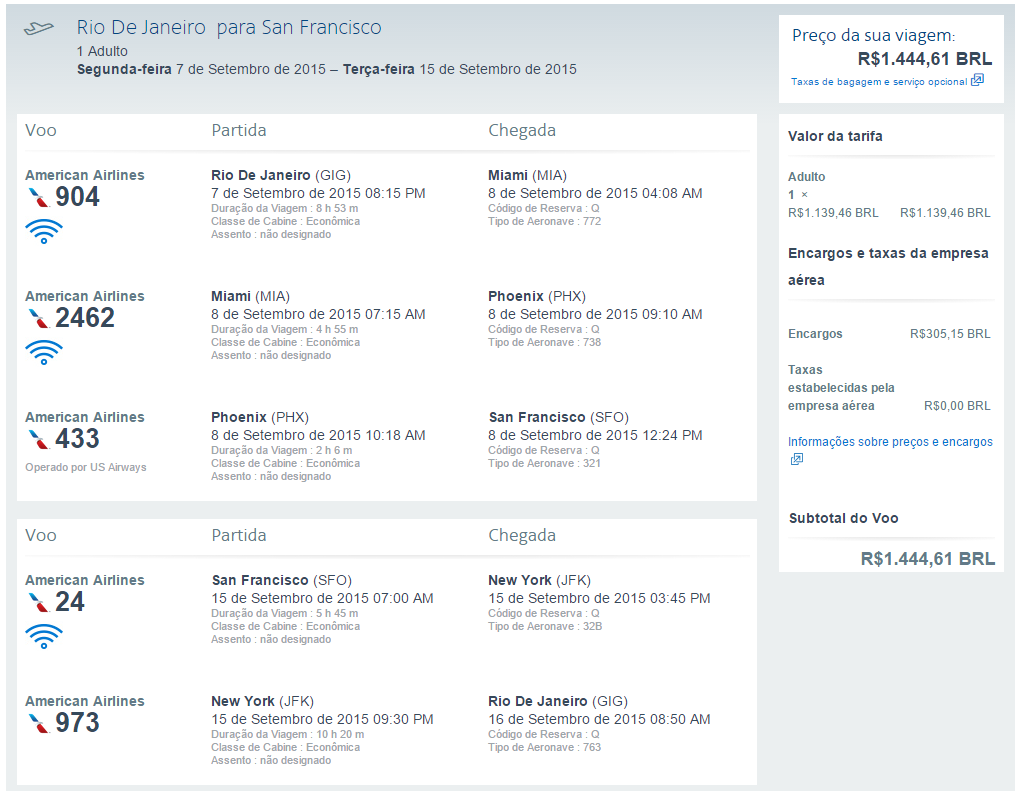
Task: Click external-link icon after baggage fees link
Action: pyautogui.click(x=977, y=80)
